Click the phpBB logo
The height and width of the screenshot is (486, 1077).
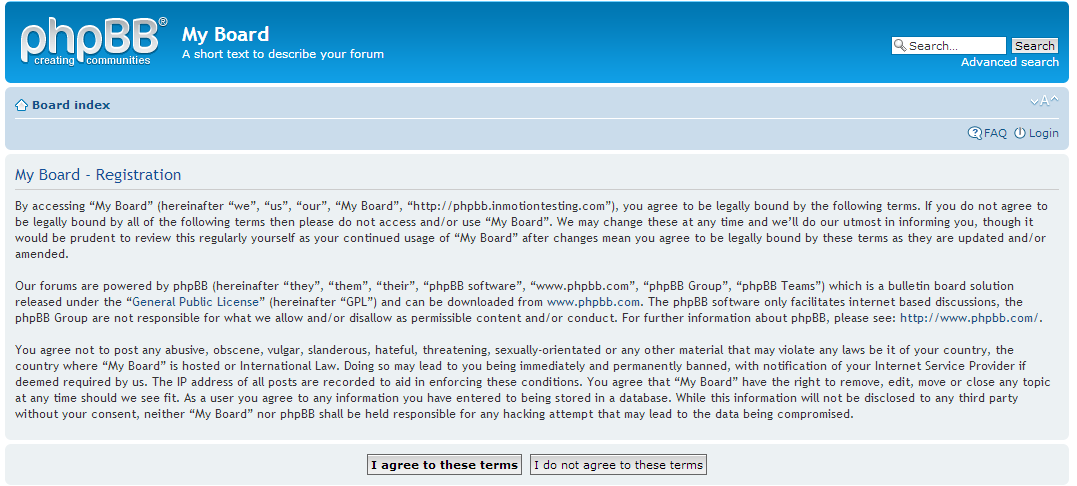(93, 41)
